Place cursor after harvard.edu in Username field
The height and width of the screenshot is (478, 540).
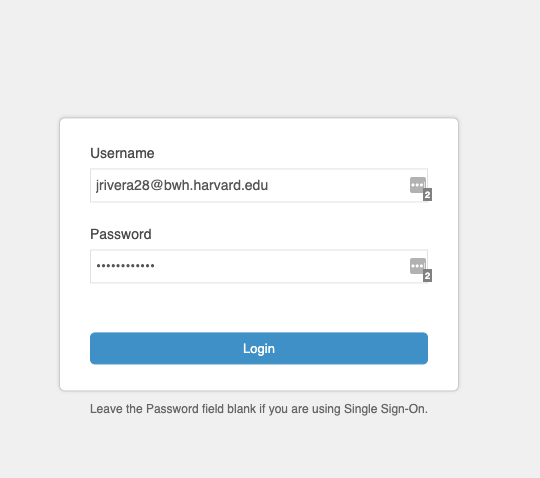(269, 185)
